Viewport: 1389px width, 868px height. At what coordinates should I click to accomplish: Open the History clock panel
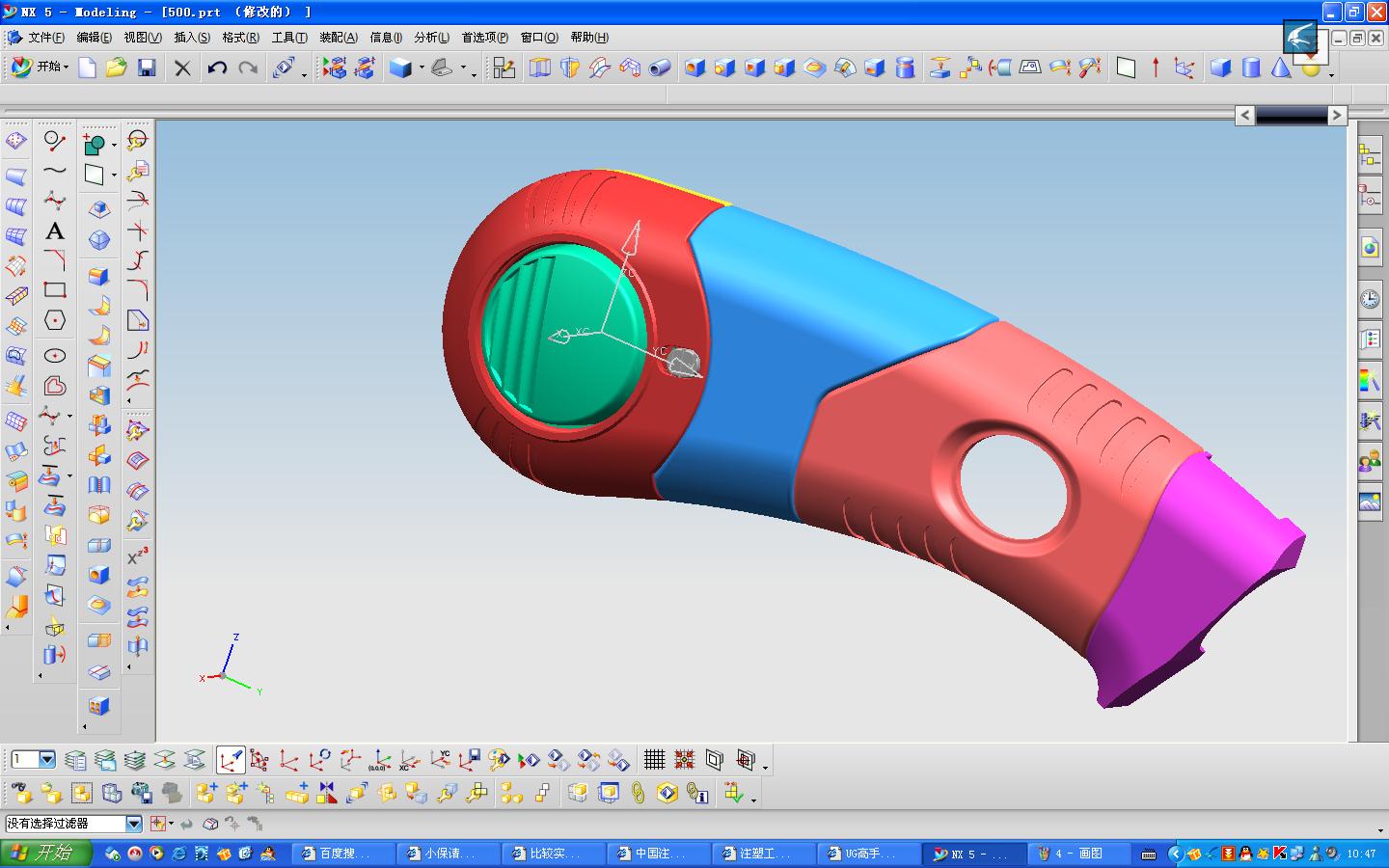click(1370, 299)
